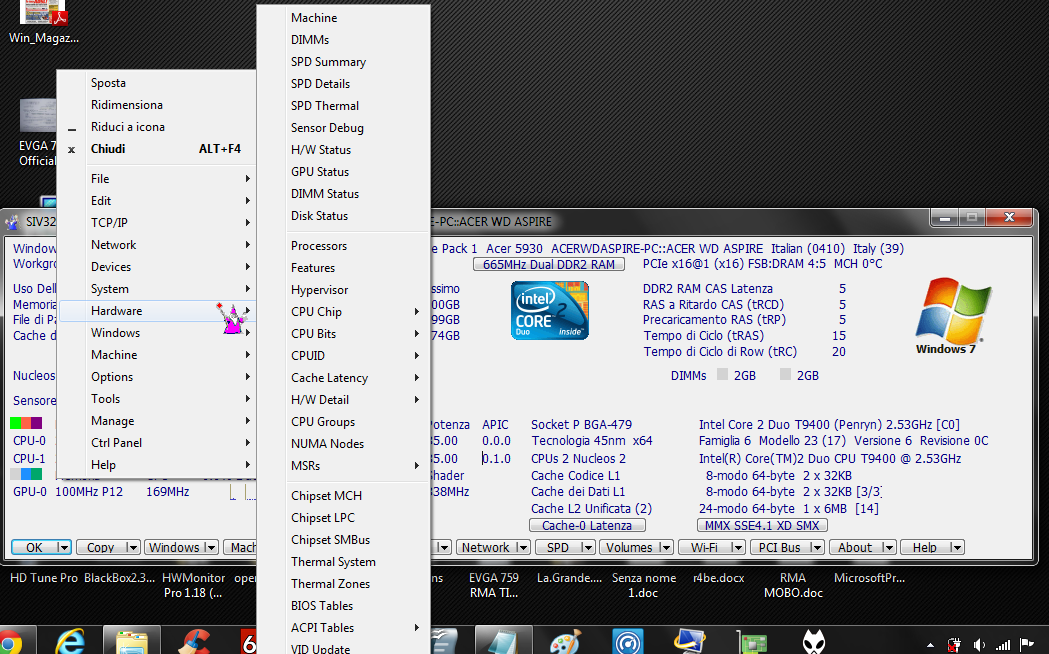The height and width of the screenshot is (654, 1049).
Task: Open the Network button dropdown arrow
Action: pyautogui.click(x=522, y=548)
